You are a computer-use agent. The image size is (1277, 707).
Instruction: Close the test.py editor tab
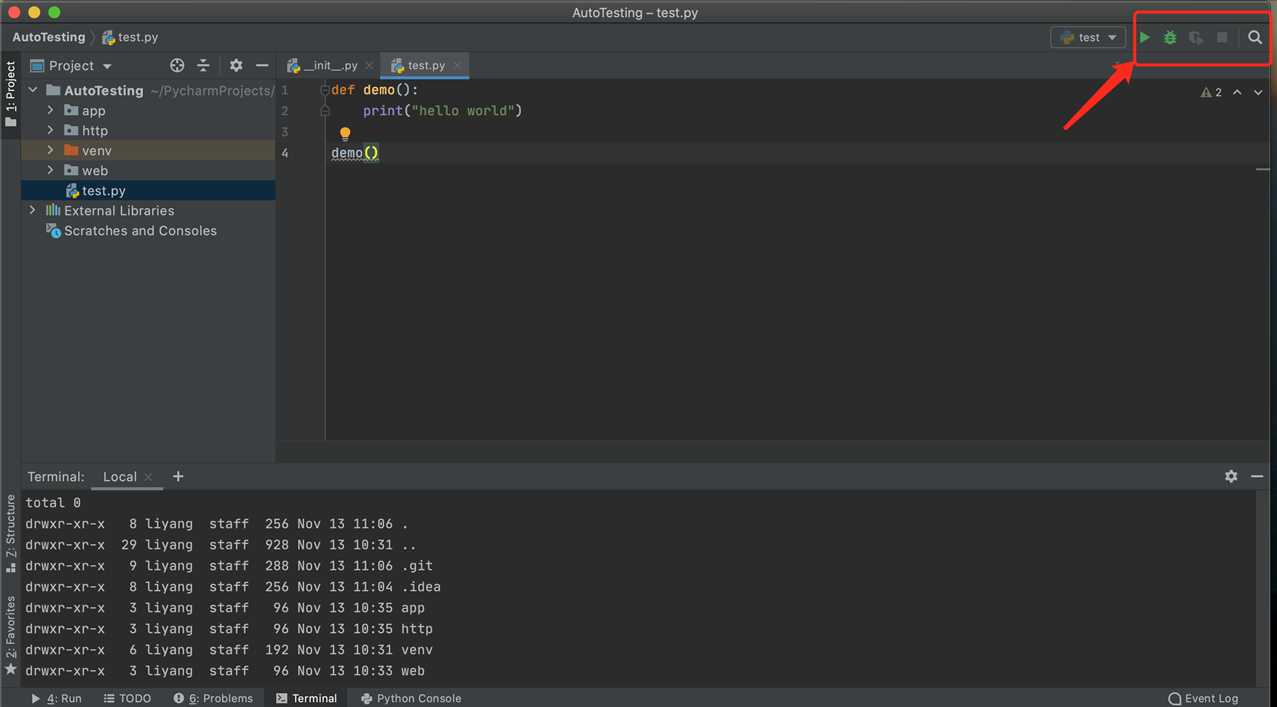(x=457, y=65)
